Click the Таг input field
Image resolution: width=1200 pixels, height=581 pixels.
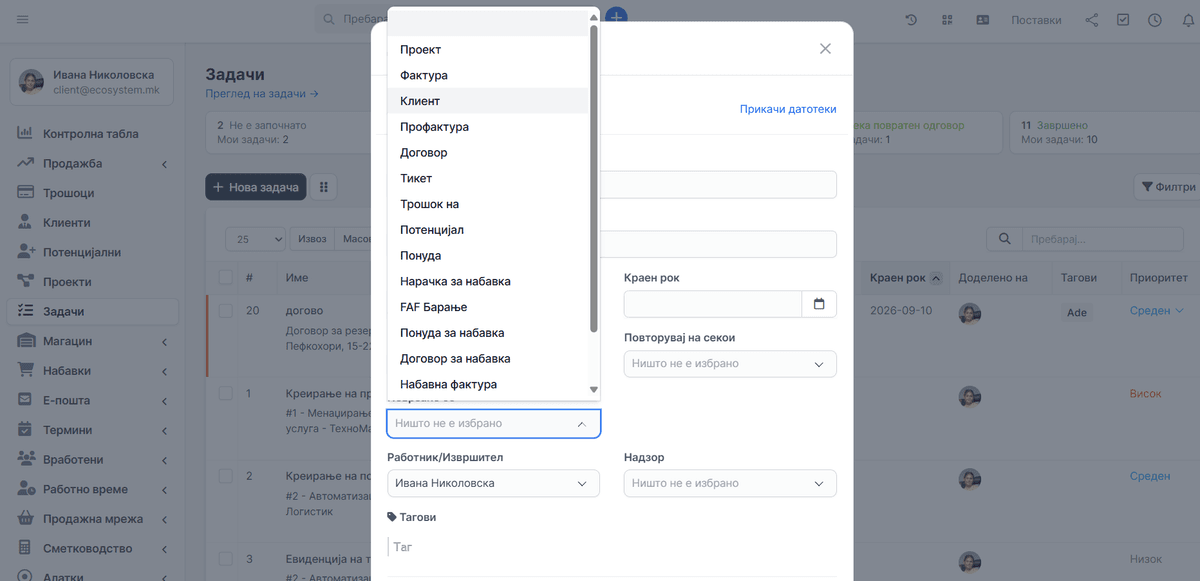[612, 547]
